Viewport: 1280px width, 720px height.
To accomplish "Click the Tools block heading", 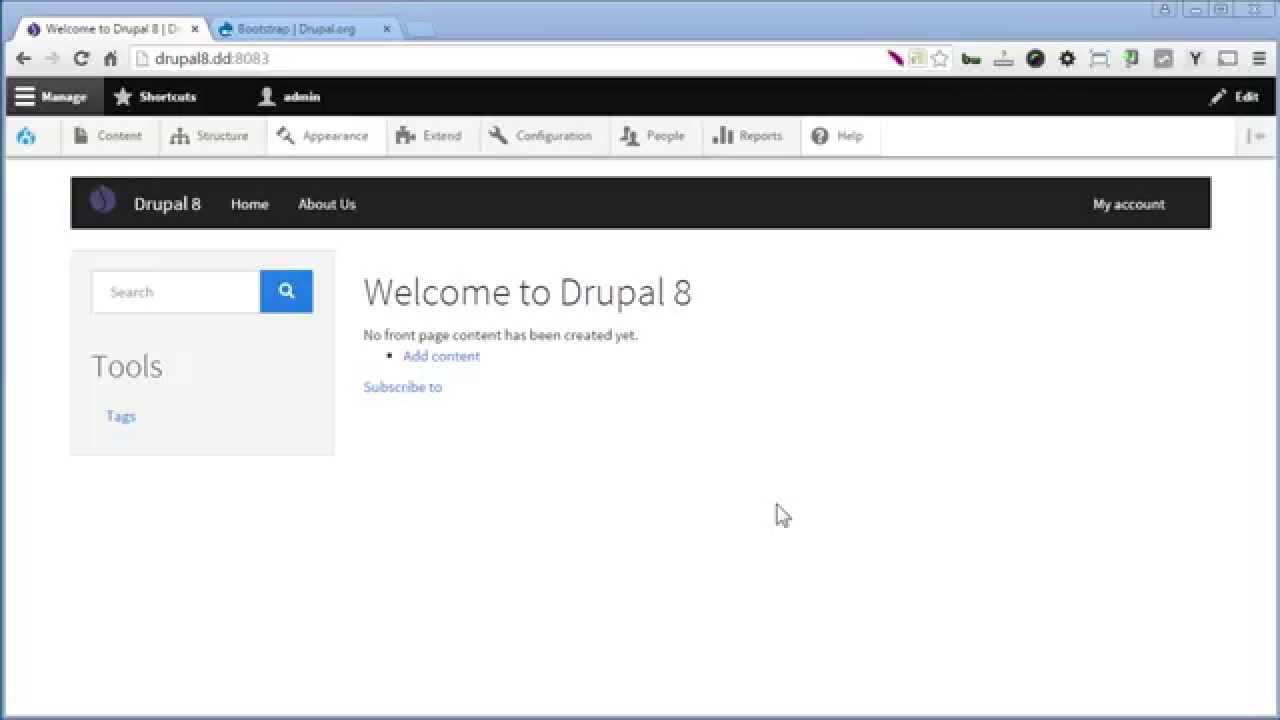I will click(127, 366).
